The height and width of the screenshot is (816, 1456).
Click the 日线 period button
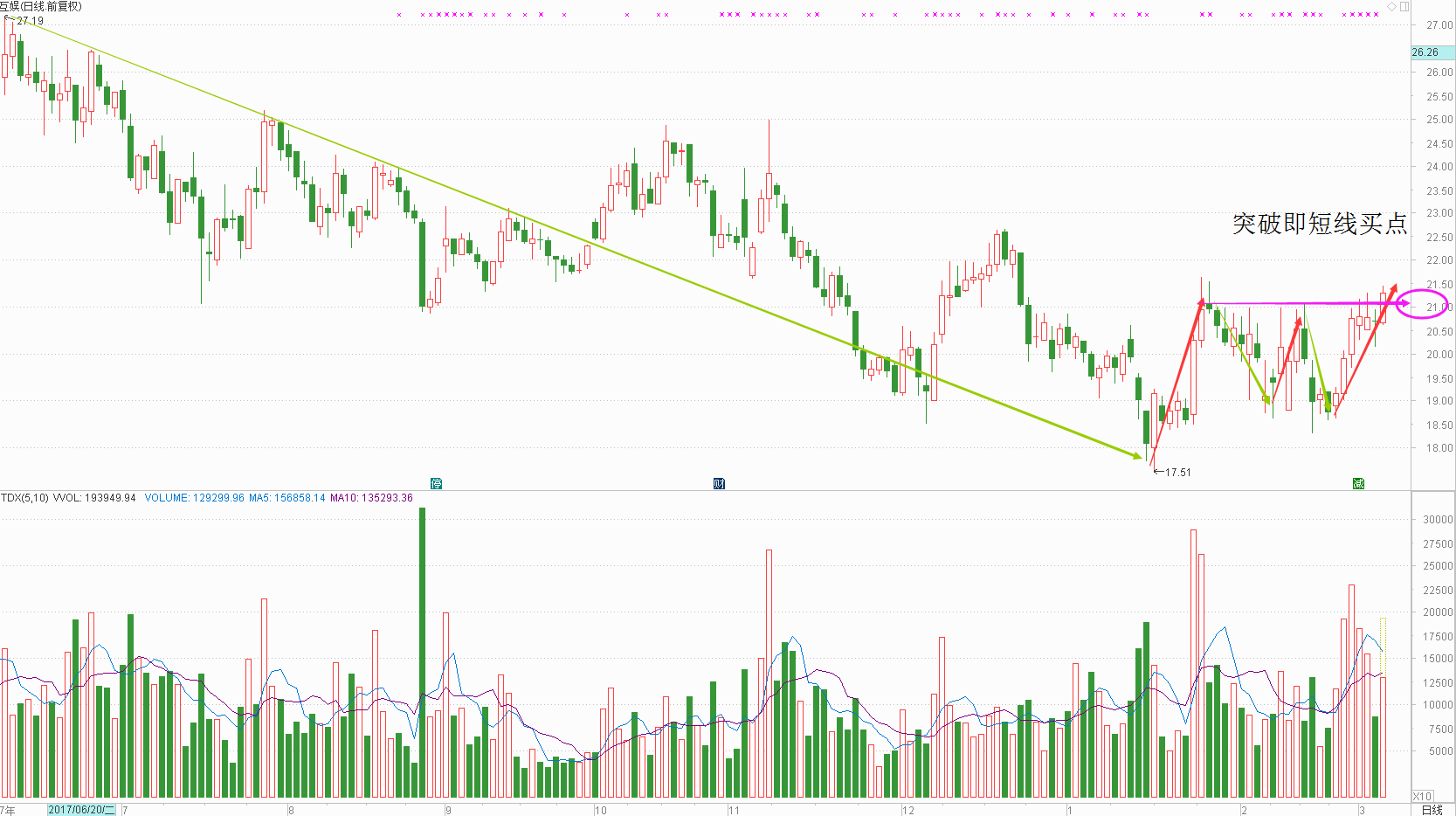(x=1432, y=810)
